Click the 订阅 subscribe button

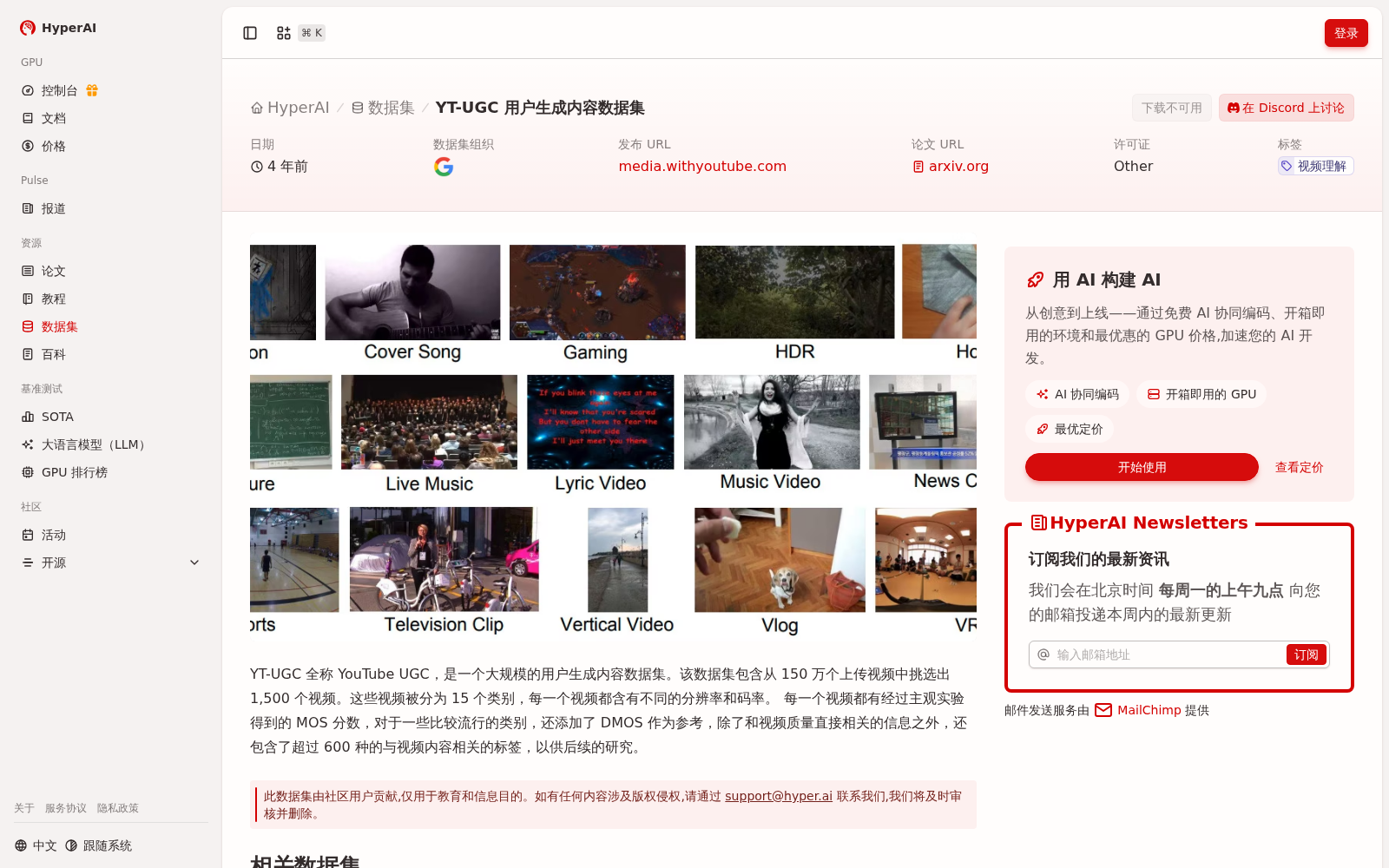click(1306, 654)
